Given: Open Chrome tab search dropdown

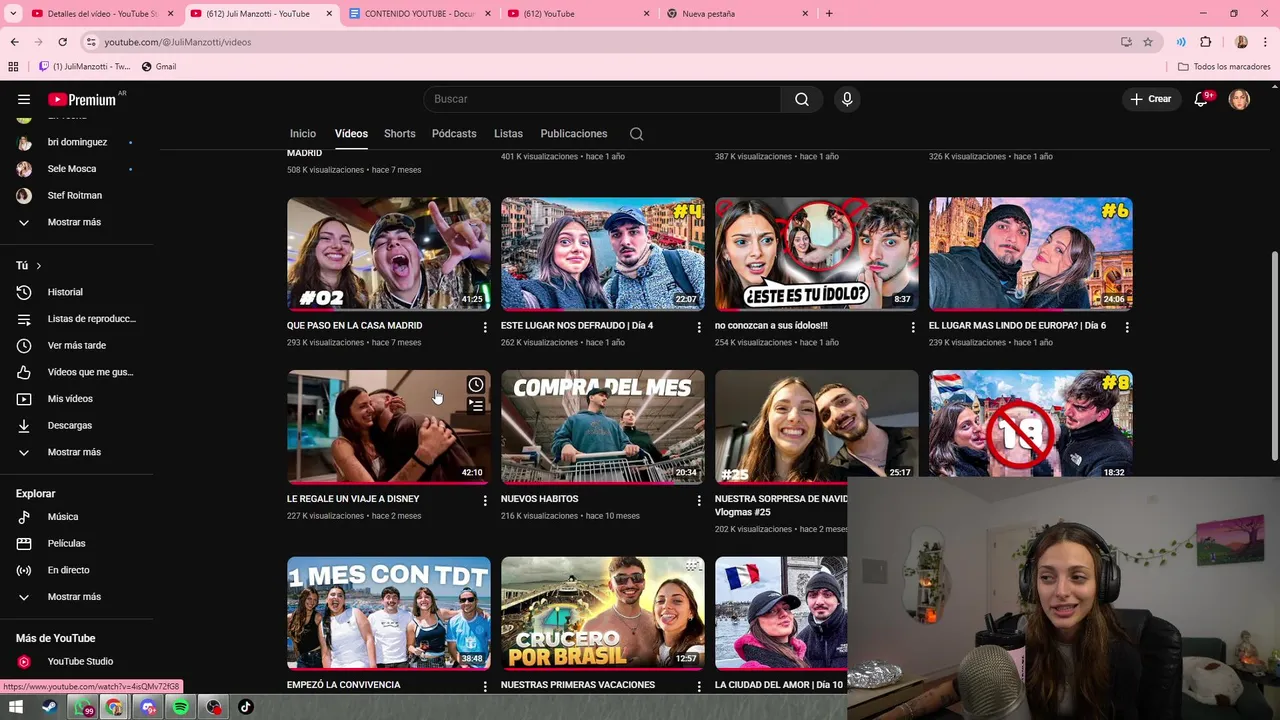Looking at the screenshot, I should [x=13, y=13].
